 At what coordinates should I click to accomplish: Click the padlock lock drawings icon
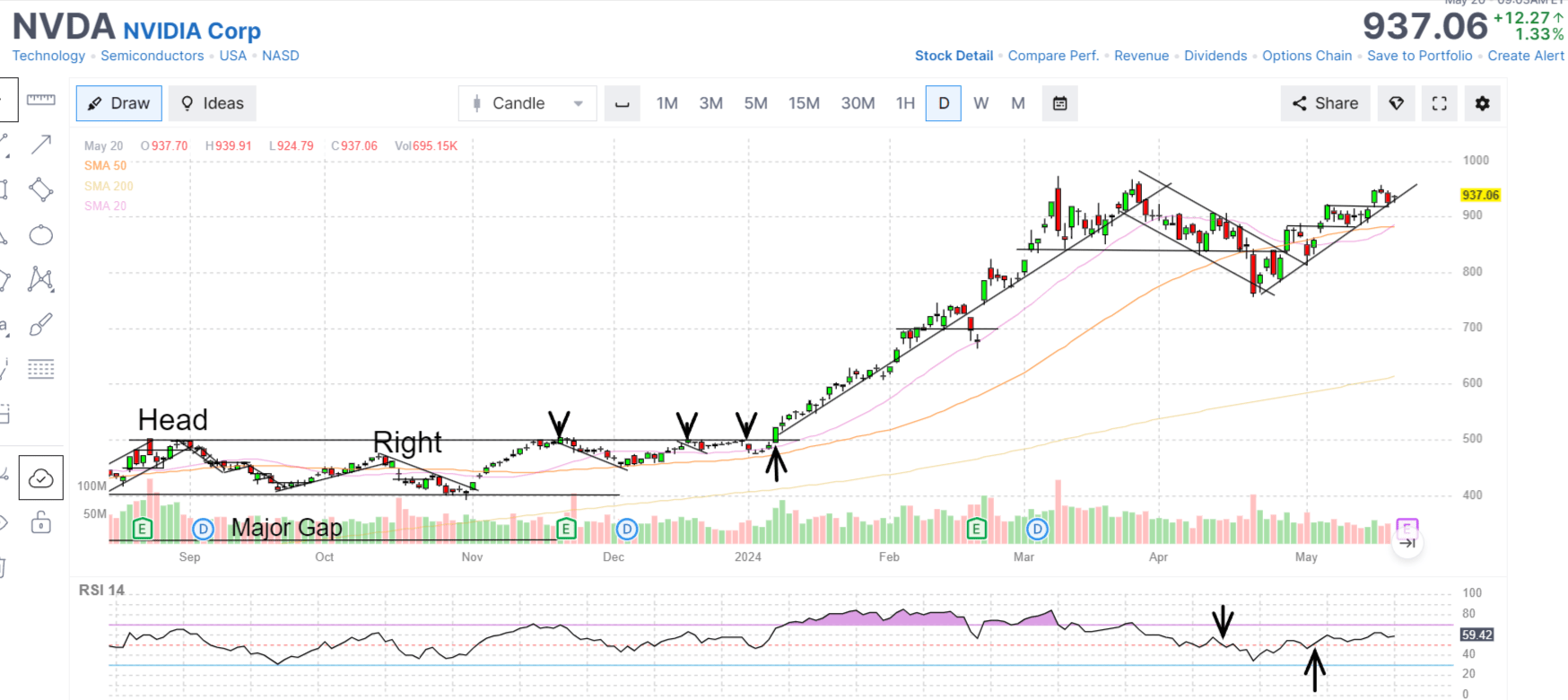40,522
